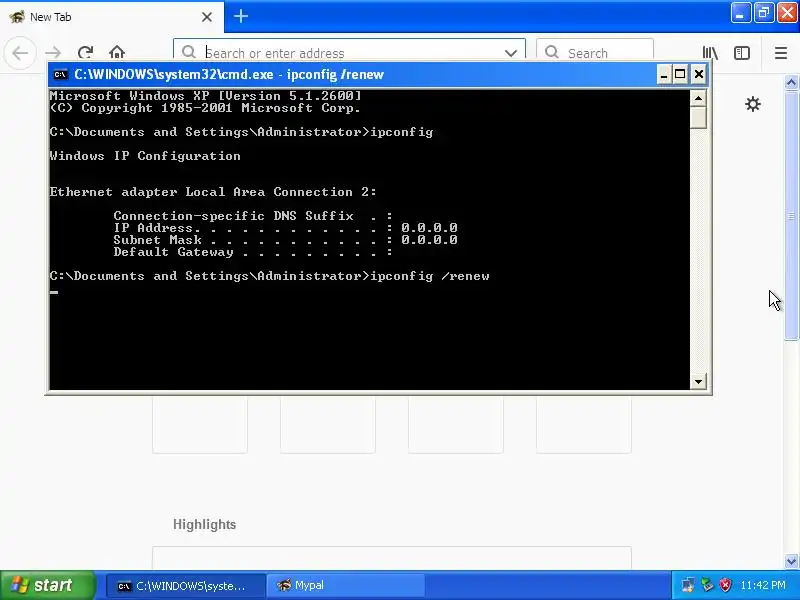This screenshot has width=800, height=600.
Task: Click the network connection tray icon
Action: [688, 585]
